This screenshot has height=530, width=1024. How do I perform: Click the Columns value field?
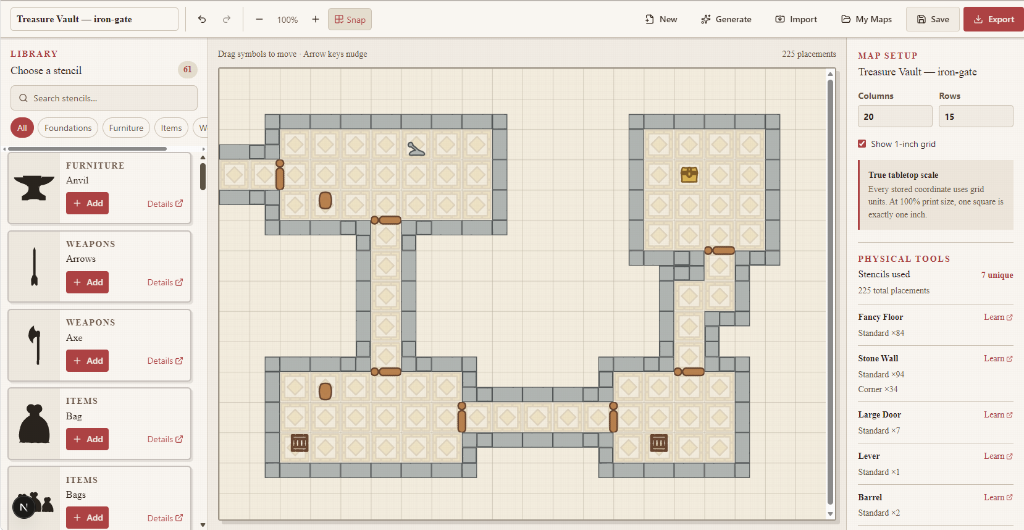click(x=895, y=116)
